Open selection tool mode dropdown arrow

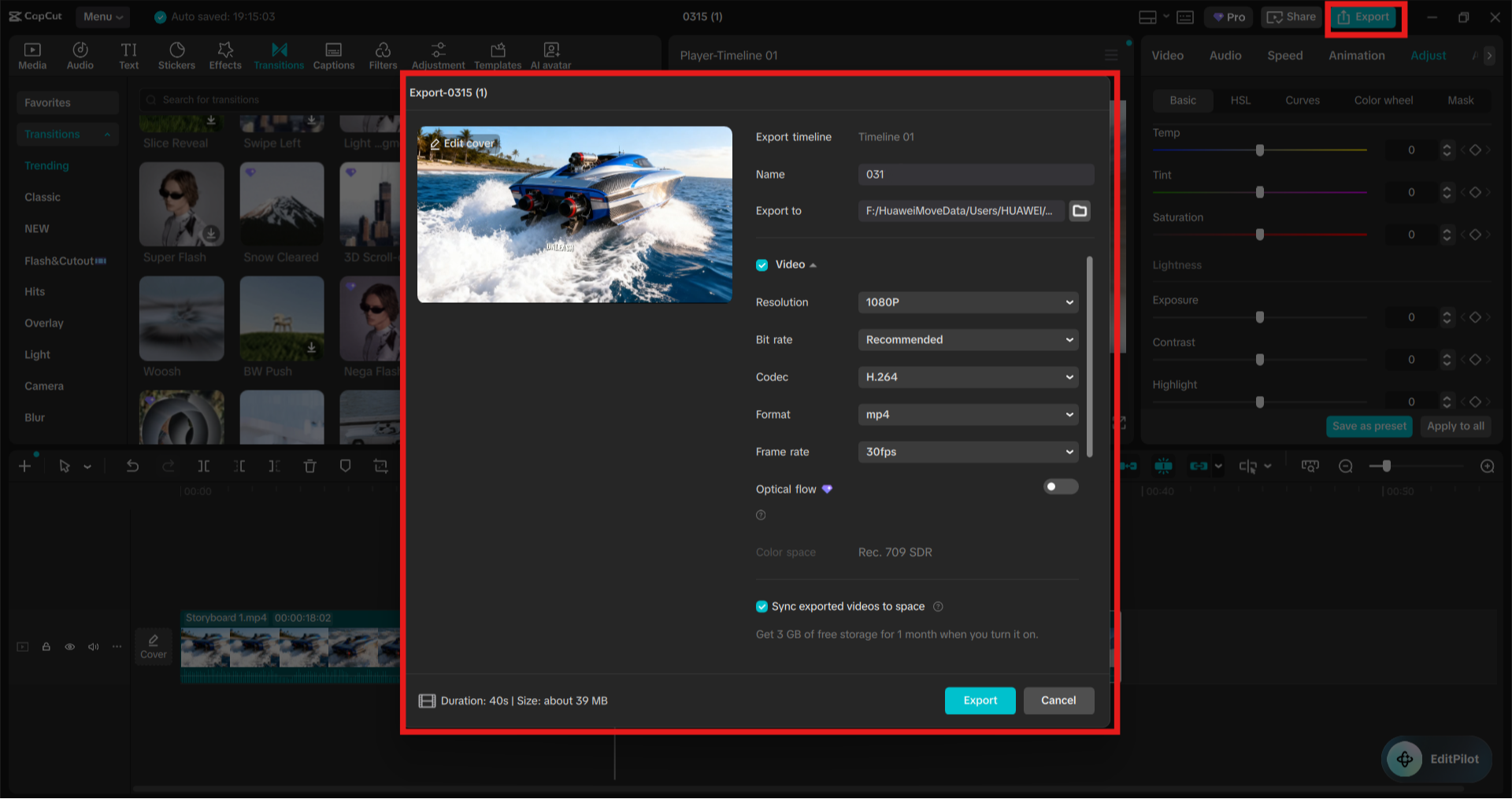87,467
